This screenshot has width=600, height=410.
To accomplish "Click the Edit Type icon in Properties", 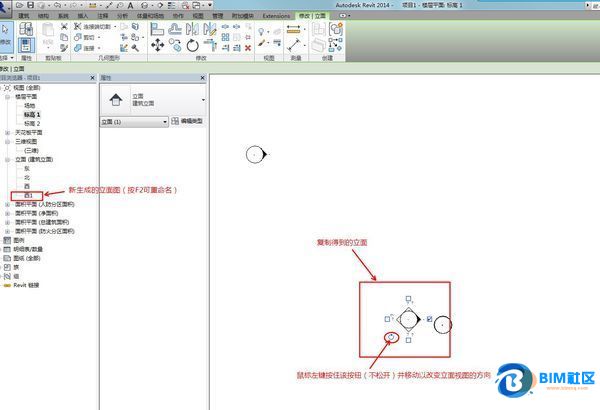I will [x=176, y=121].
